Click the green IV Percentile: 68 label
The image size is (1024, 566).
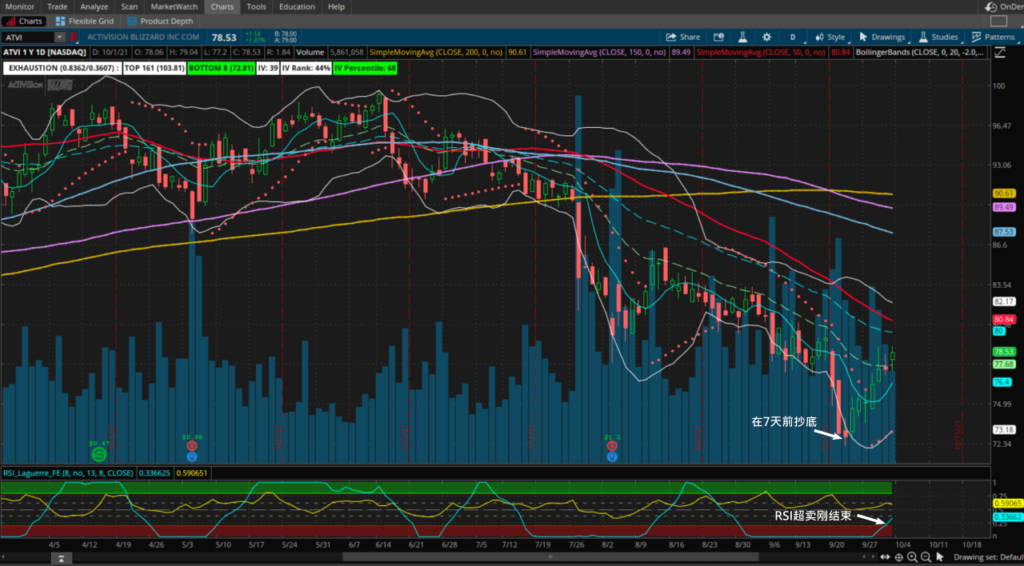366,67
